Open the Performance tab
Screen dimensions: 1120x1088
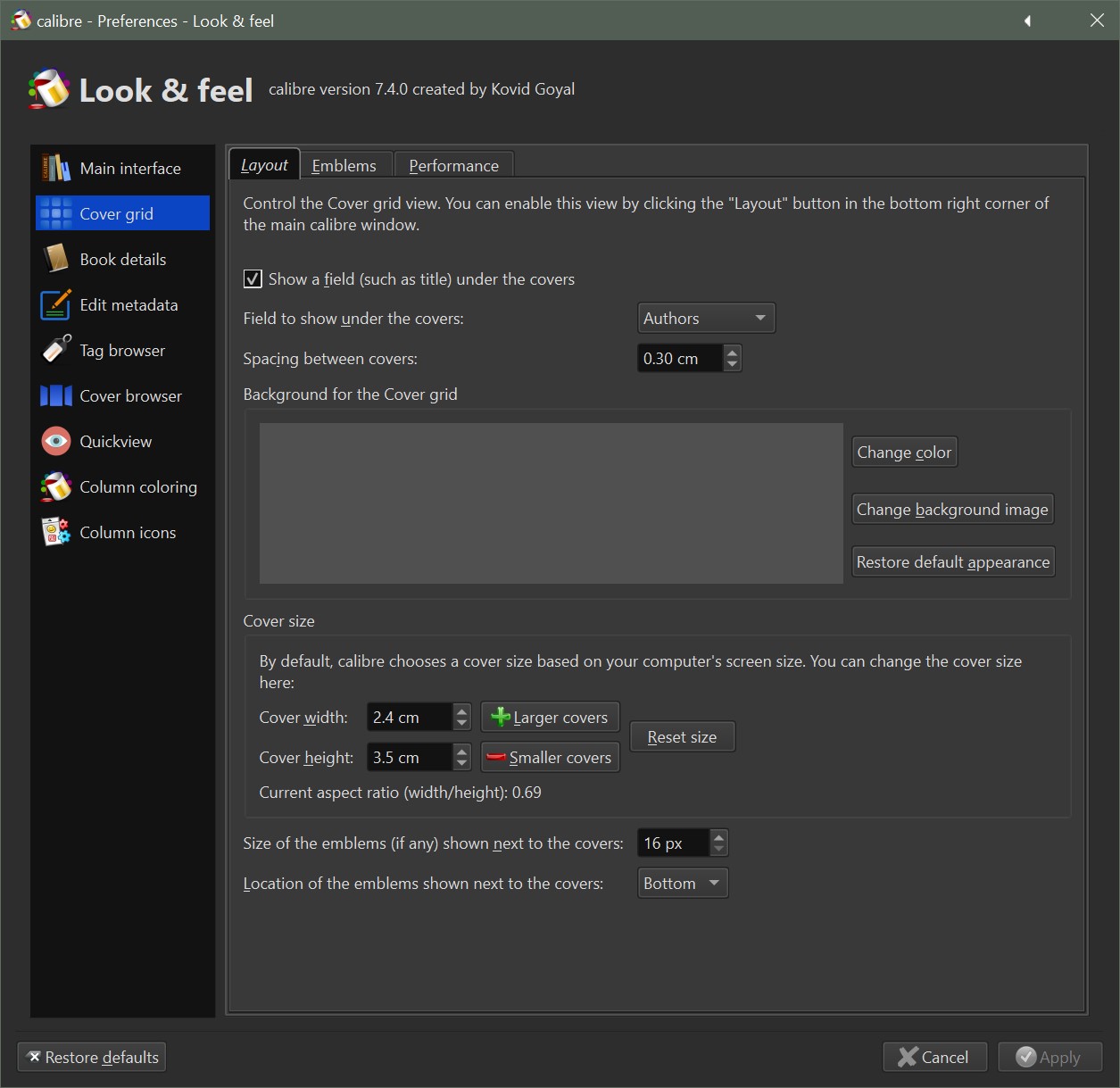coord(453,166)
